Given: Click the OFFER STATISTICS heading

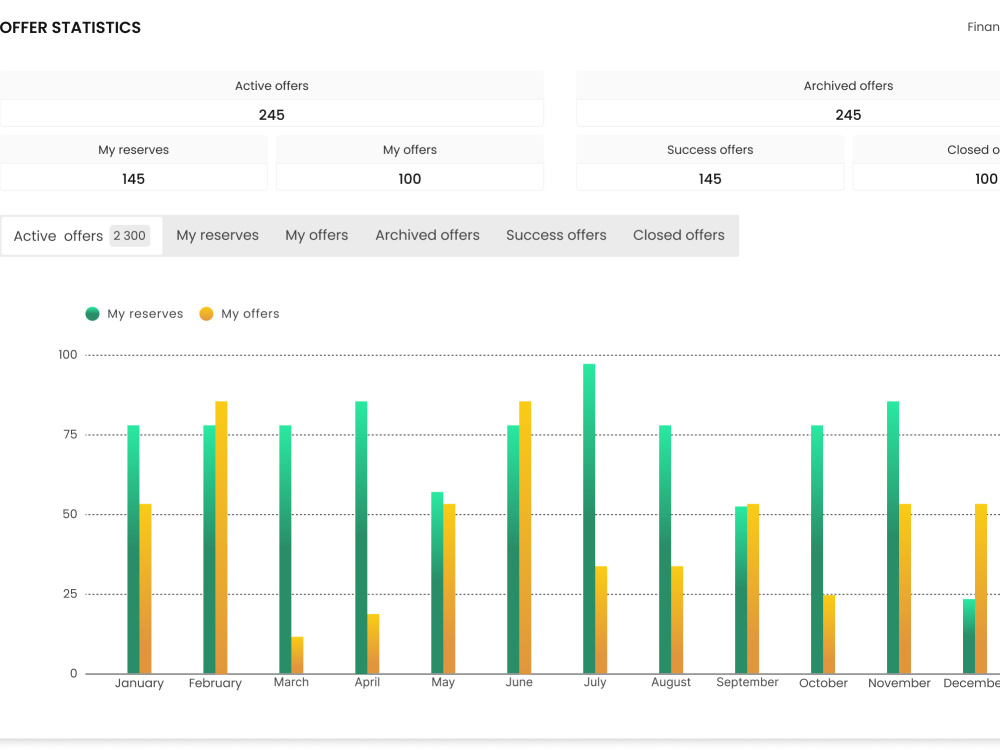Looking at the screenshot, I should pyautogui.click(x=70, y=28).
